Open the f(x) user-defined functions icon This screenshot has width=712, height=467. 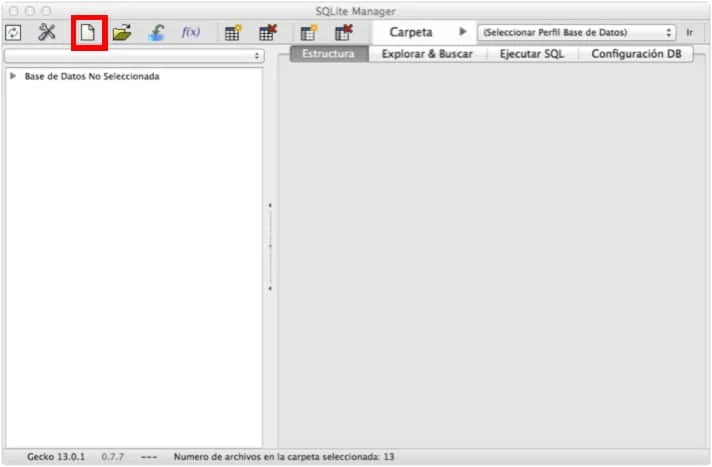coord(191,32)
